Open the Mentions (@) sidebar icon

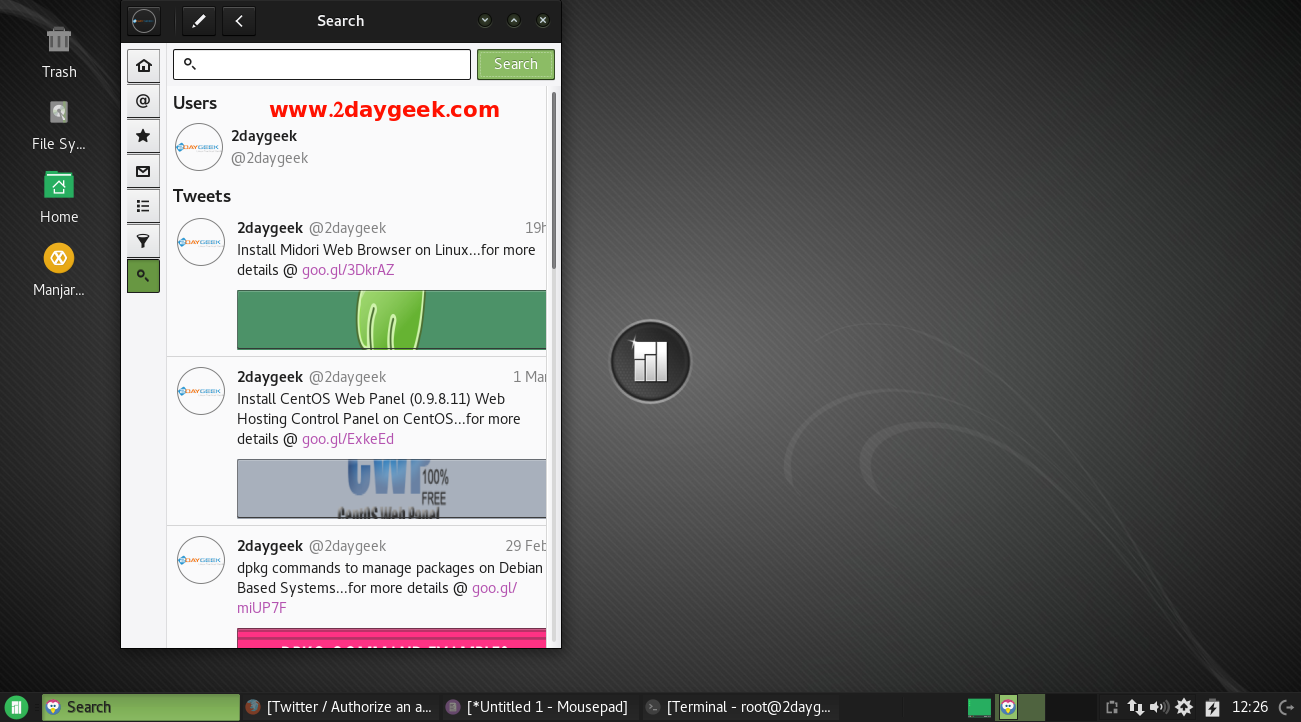click(x=143, y=101)
